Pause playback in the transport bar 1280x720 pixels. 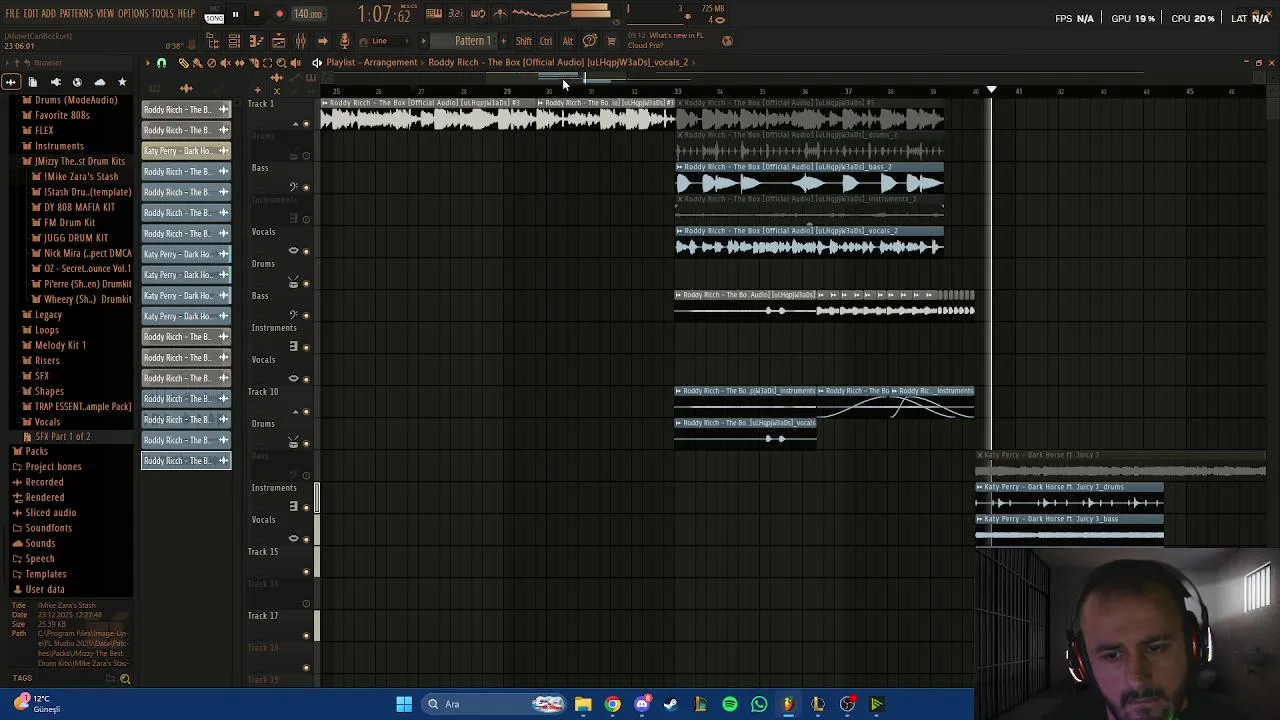(x=235, y=14)
